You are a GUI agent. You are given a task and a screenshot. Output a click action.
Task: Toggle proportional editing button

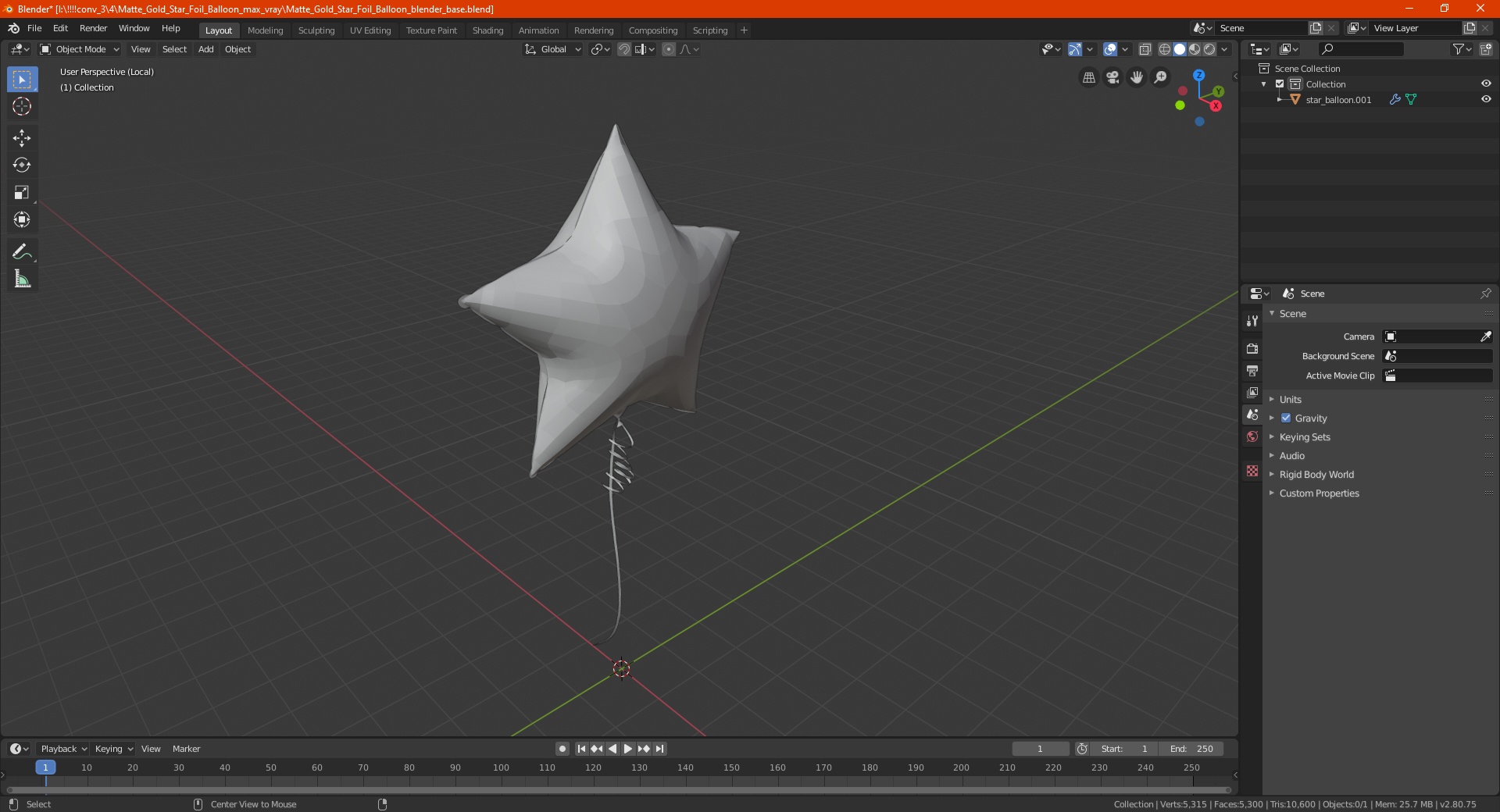click(x=669, y=49)
